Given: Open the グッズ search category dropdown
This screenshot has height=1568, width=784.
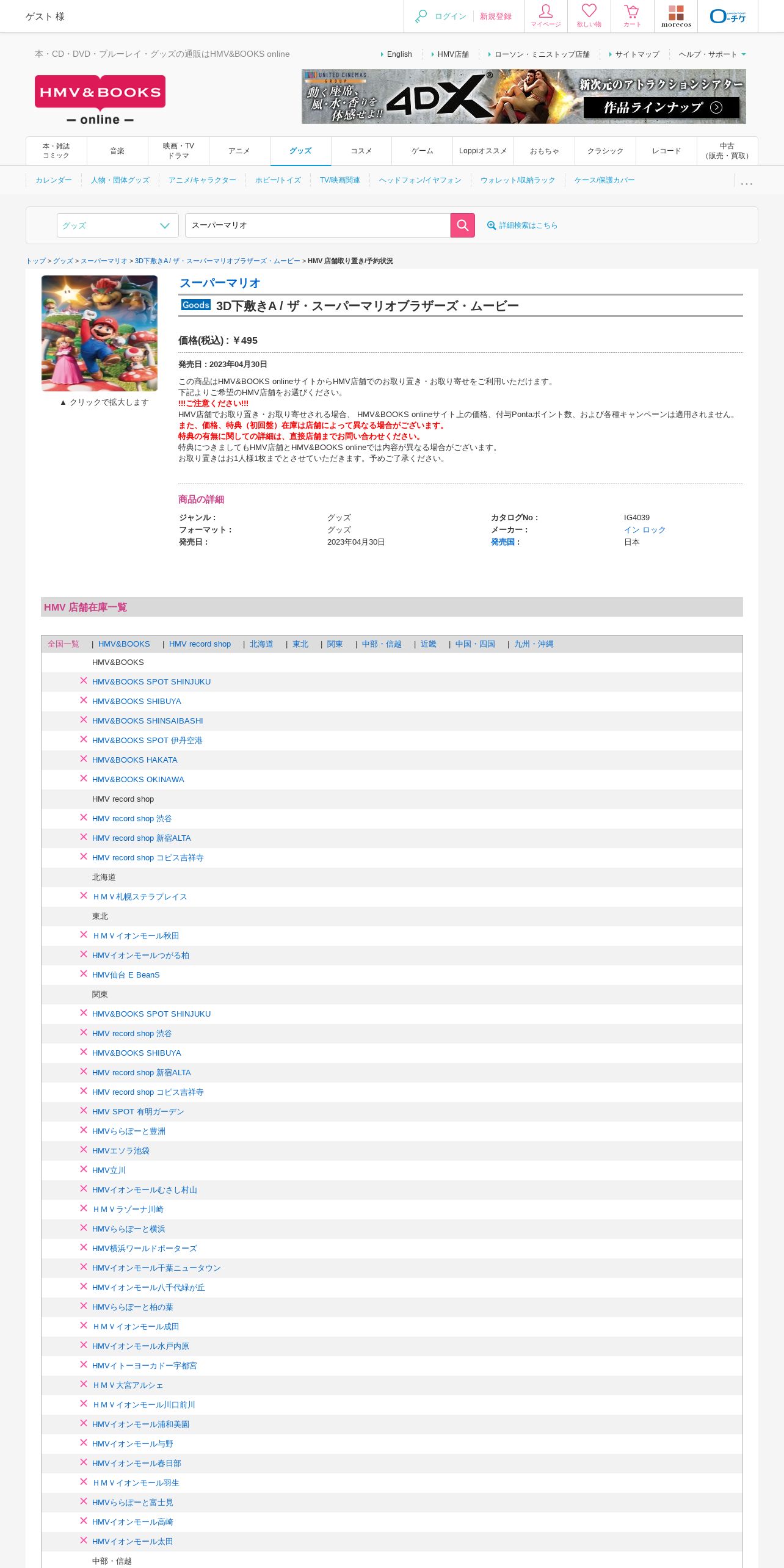Looking at the screenshot, I should 117,225.
